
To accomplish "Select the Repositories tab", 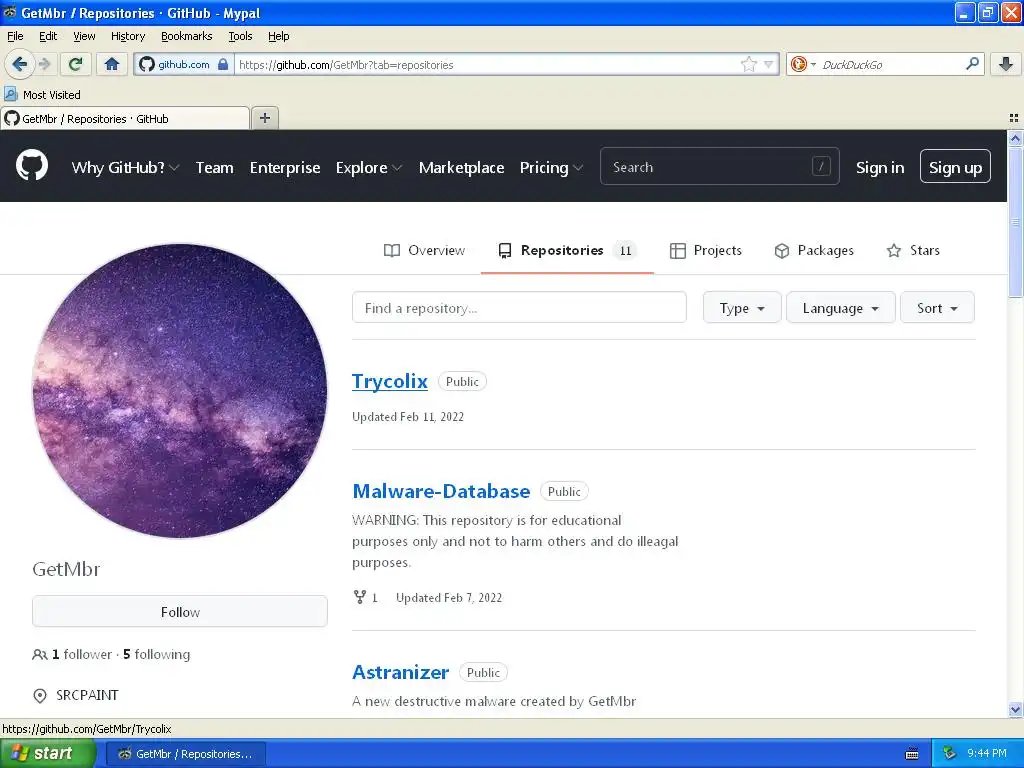I will click(567, 250).
